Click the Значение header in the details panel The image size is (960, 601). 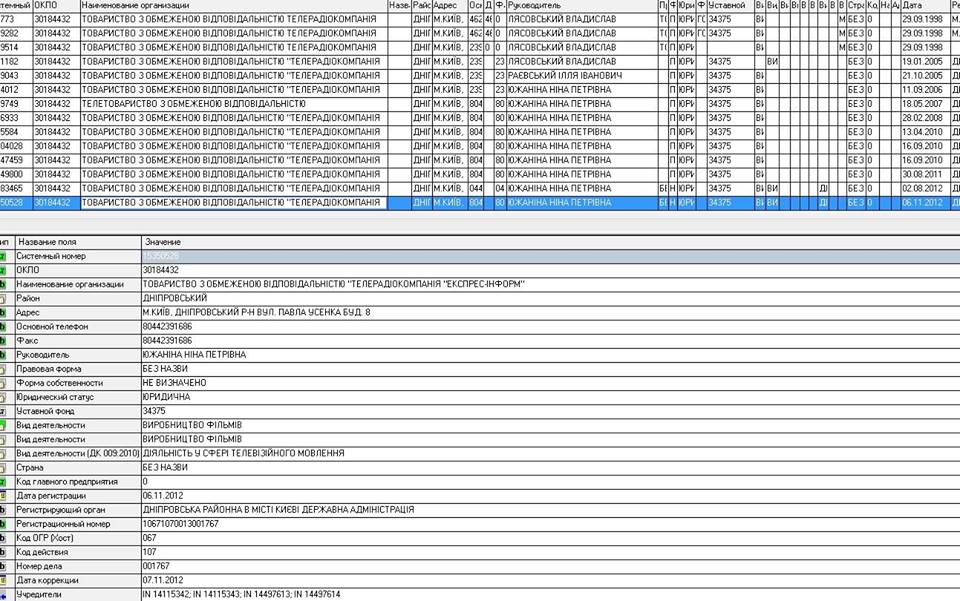coord(550,242)
